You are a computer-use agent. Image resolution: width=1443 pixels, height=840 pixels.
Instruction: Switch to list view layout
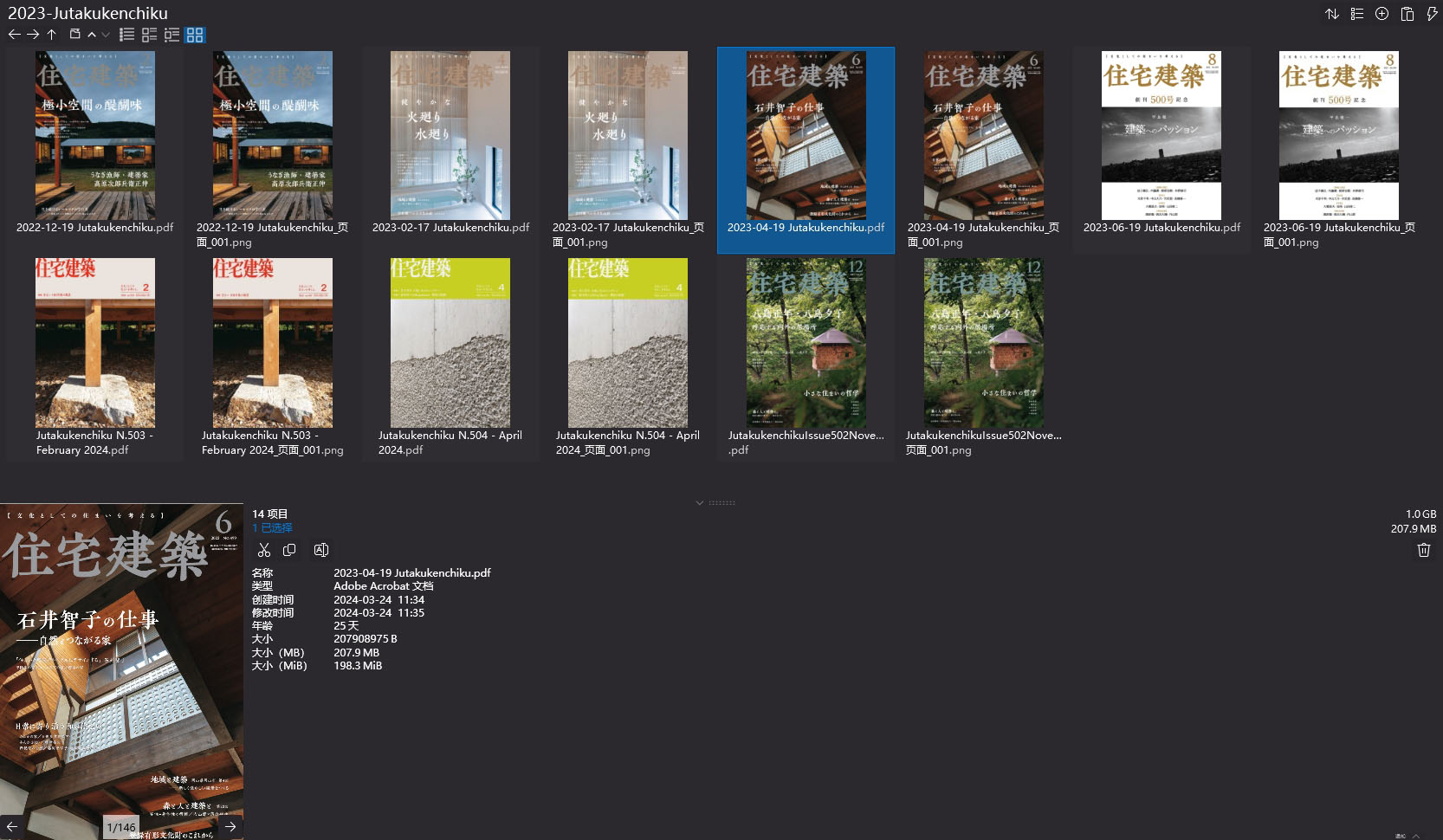tap(126, 35)
